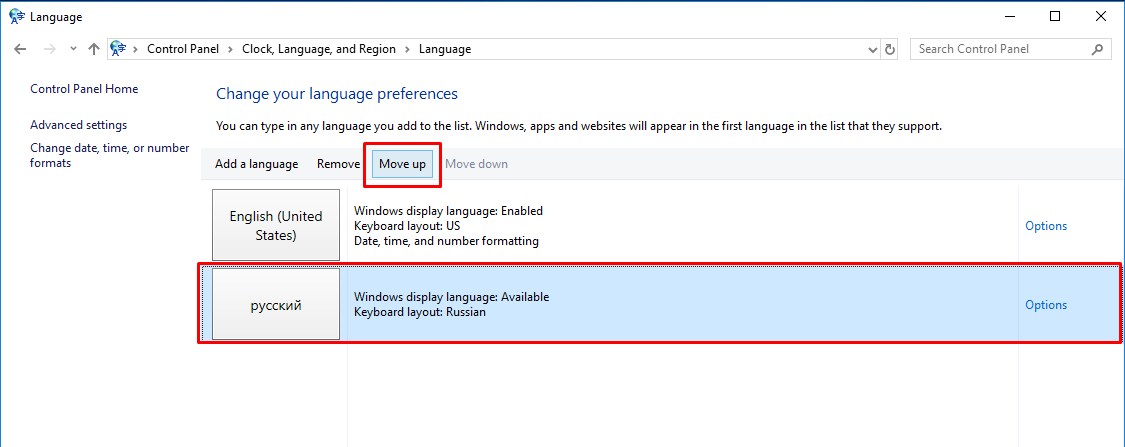This screenshot has height=447, width=1125.
Task: Click the Up one level arrow
Action: (93, 49)
